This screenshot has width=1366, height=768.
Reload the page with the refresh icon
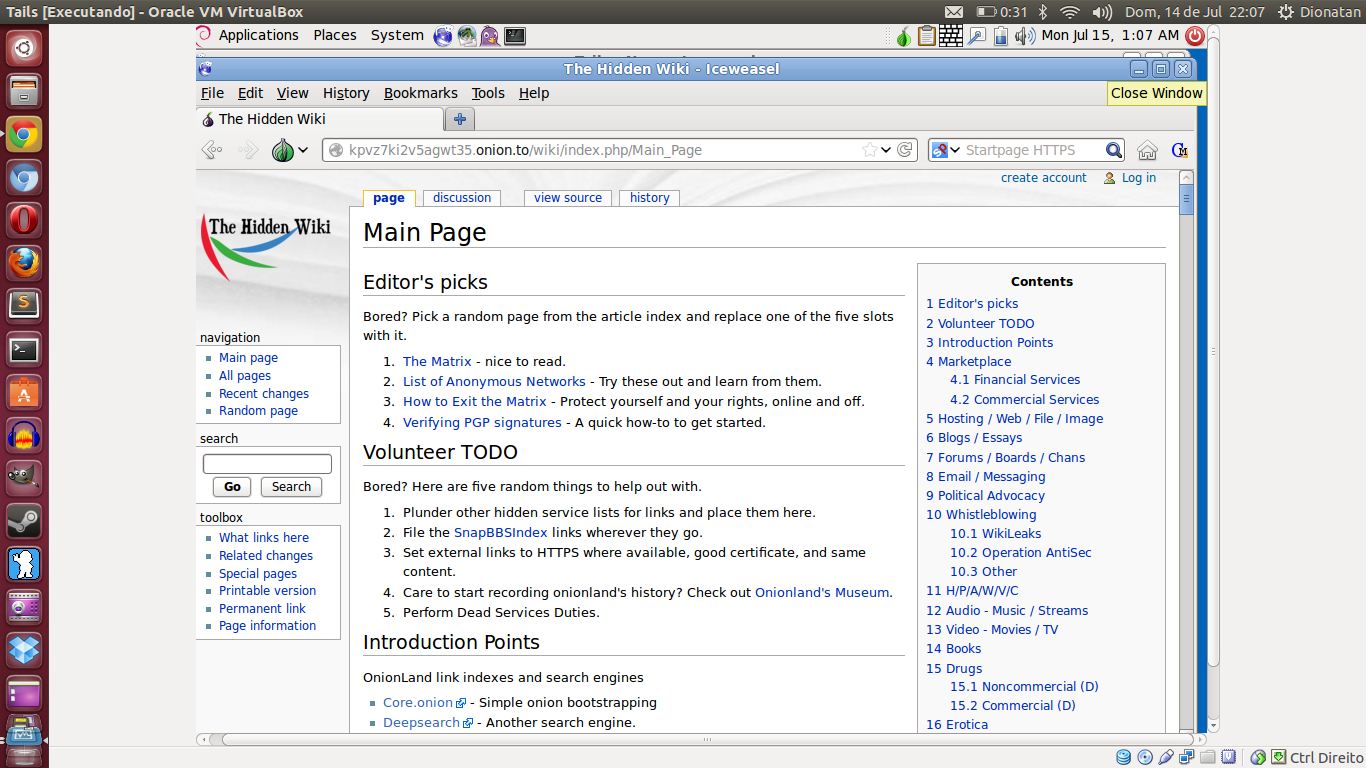pos(905,150)
